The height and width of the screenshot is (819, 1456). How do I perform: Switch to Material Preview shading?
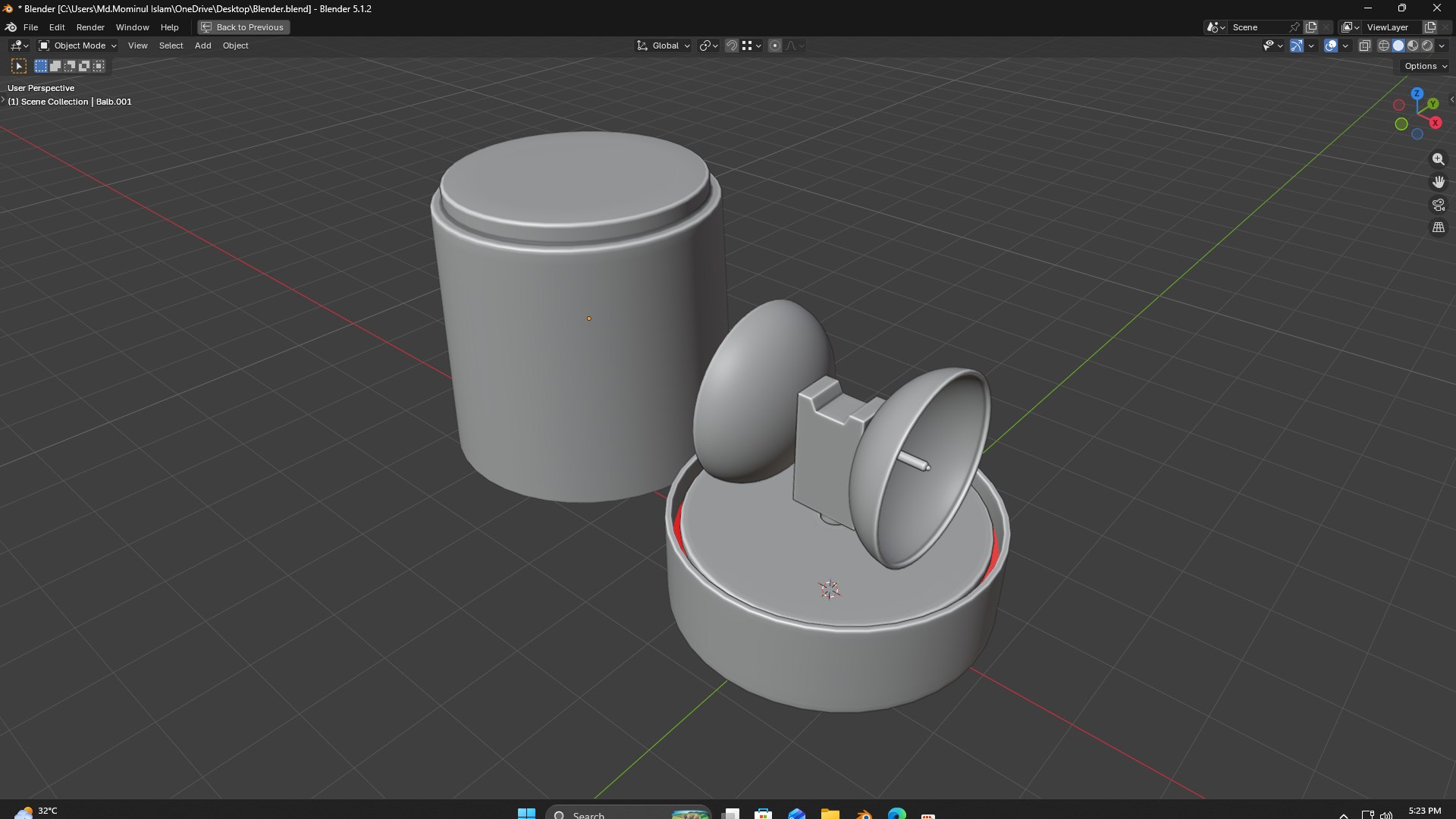(1413, 45)
